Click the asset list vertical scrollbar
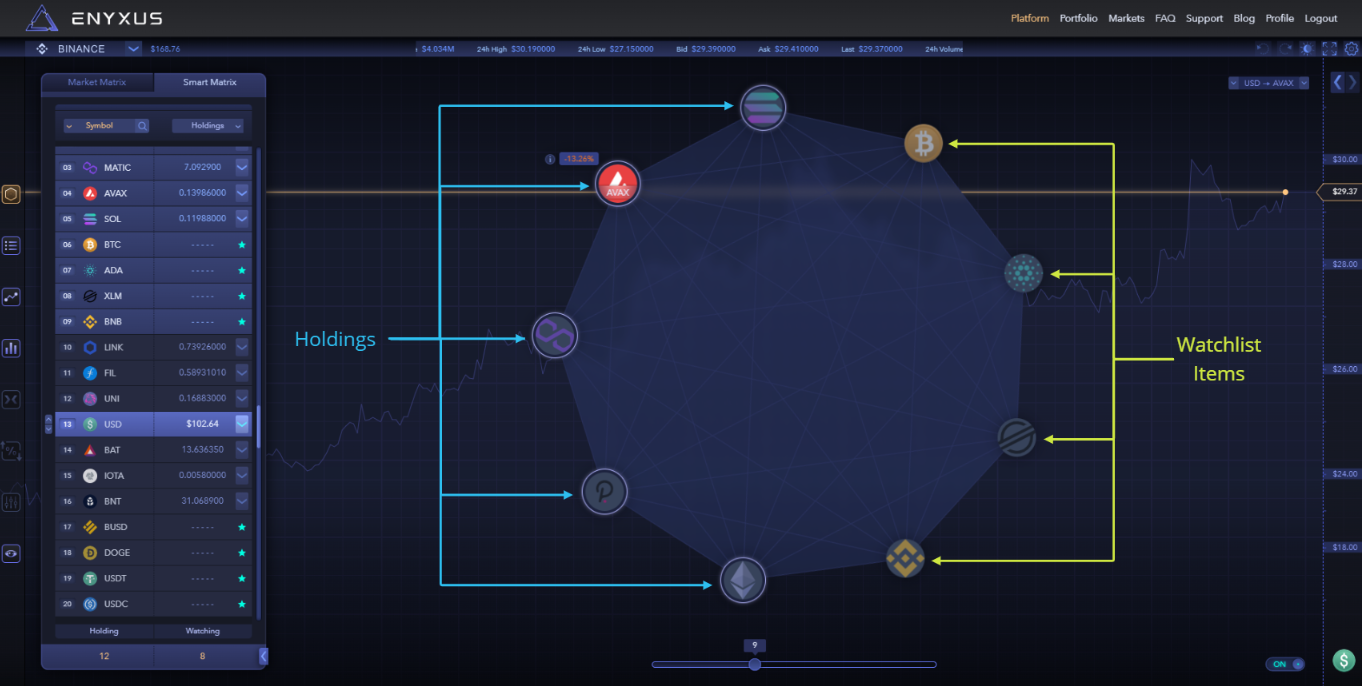Screen dimensions: 1362x686 click(x=259, y=427)
